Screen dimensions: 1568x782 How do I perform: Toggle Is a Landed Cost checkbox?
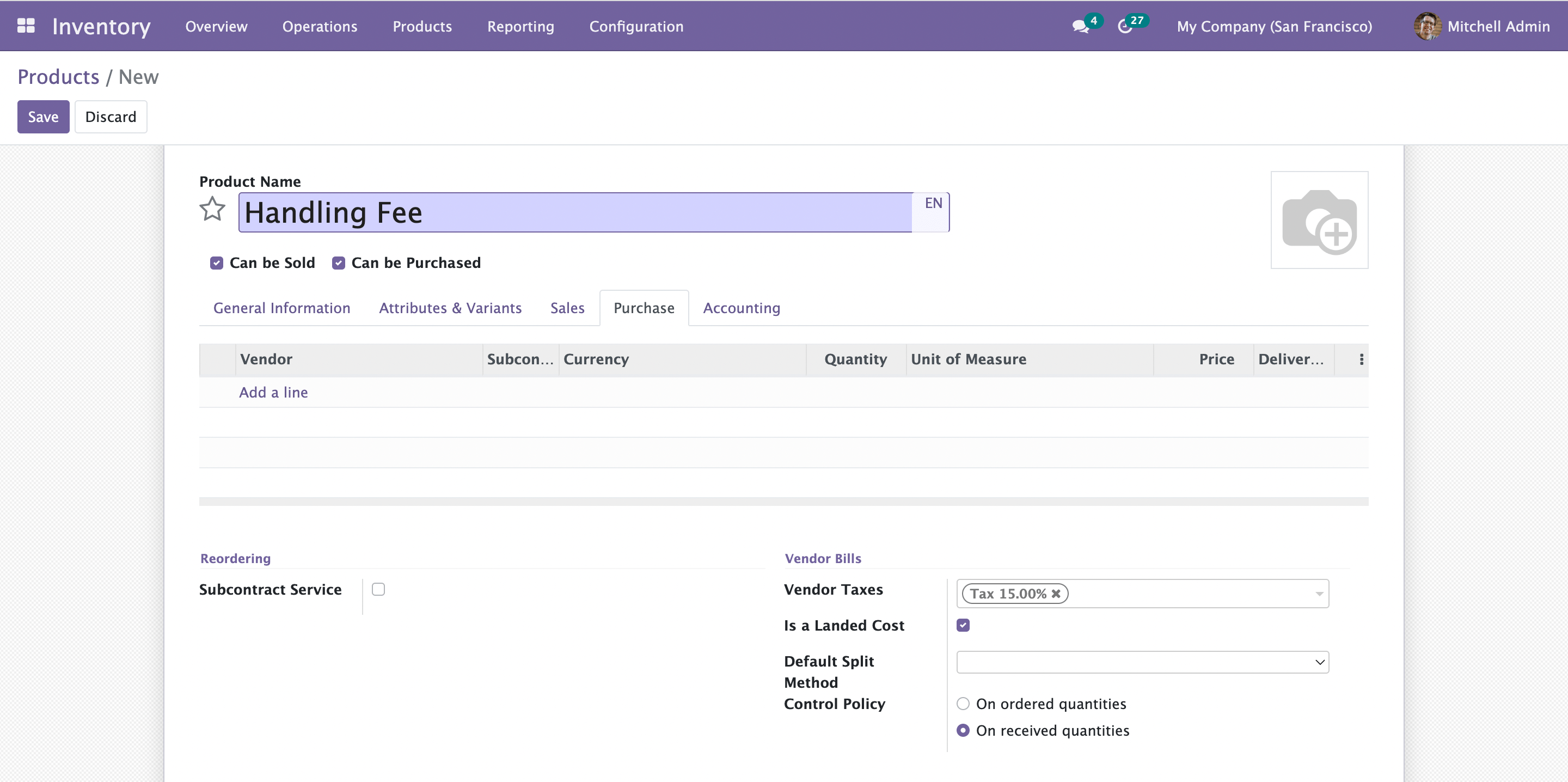tap(963, 625)
